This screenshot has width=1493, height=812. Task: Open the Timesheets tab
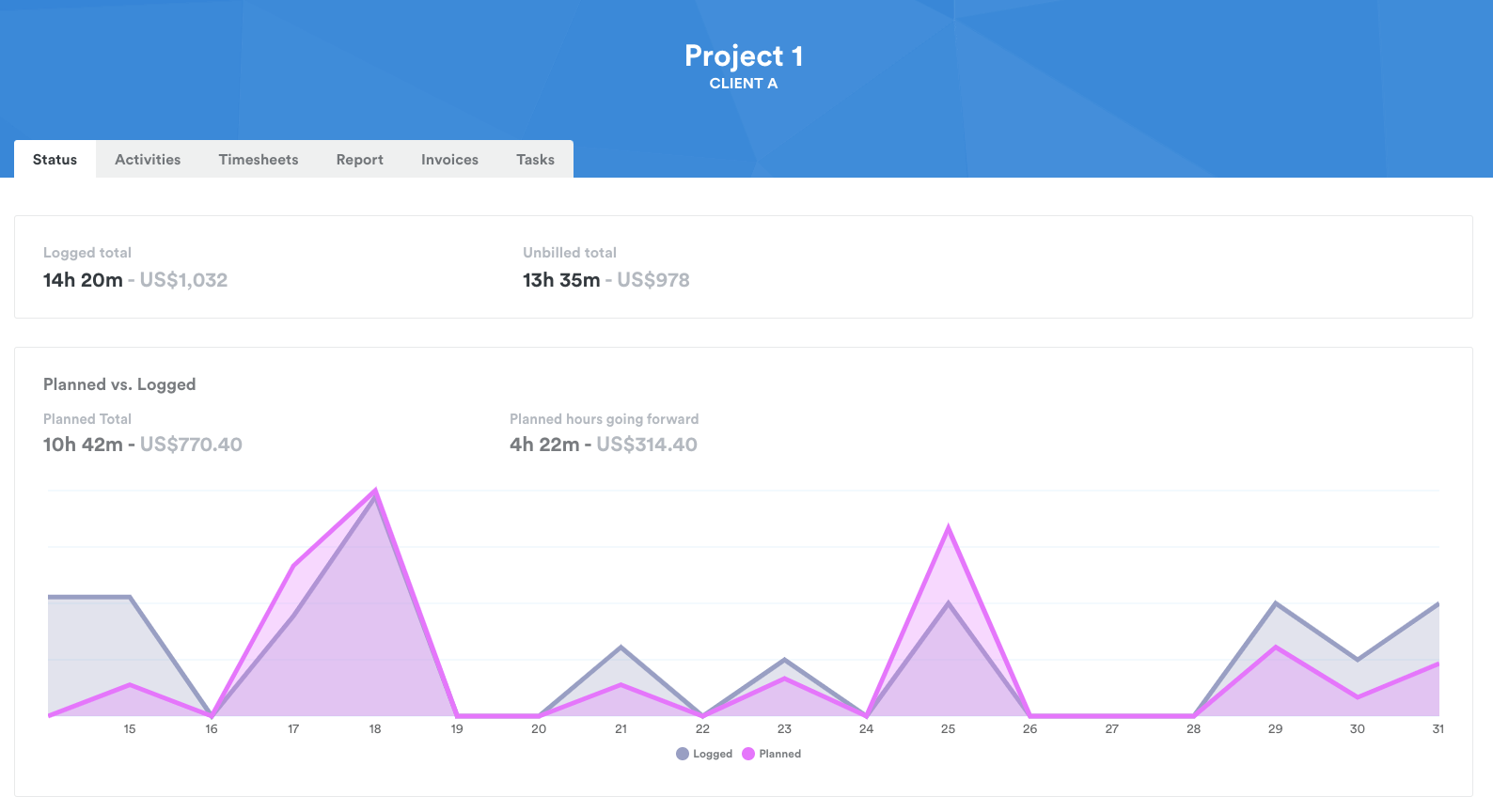[x=259, y=160]
